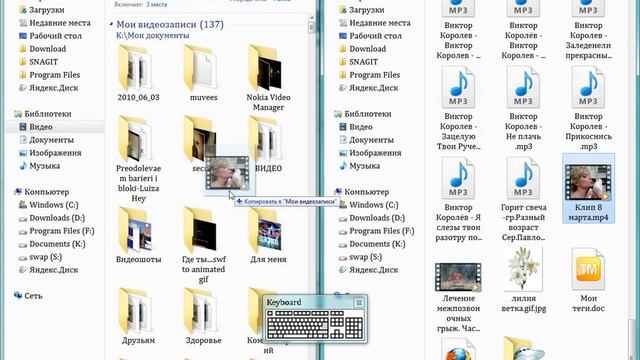Click the '3 места' link in library header

pyautogui.click(x=157, y=4)
